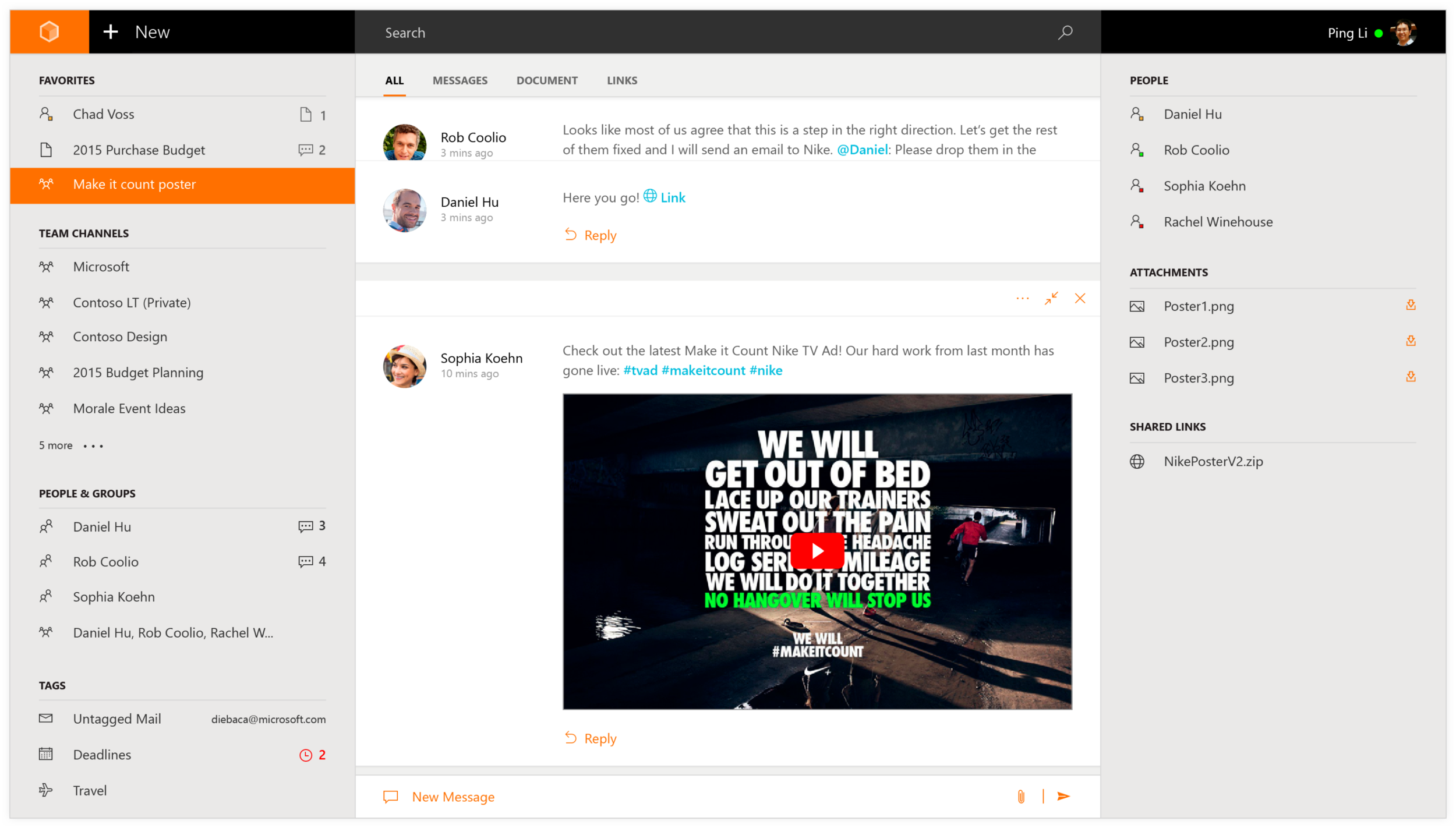Download the Poster1.png attachment
This screenshot has width=1456, height=828.
[x=1411, y=305]
